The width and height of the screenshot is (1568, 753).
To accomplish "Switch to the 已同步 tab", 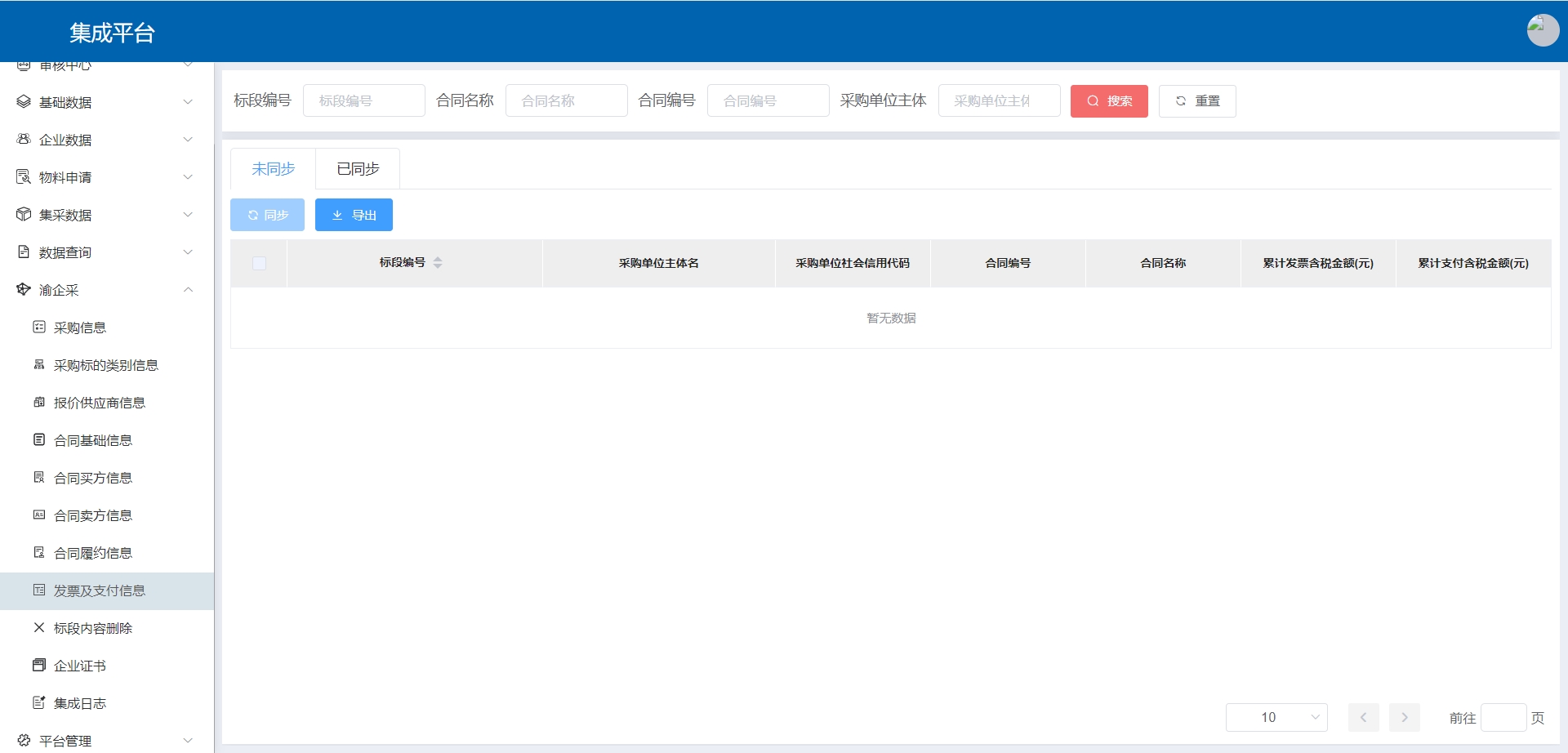I will pos(358,169).
